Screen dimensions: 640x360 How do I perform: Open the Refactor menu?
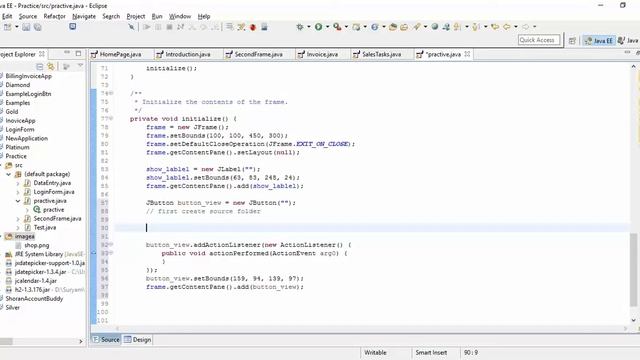pos(54,16)
